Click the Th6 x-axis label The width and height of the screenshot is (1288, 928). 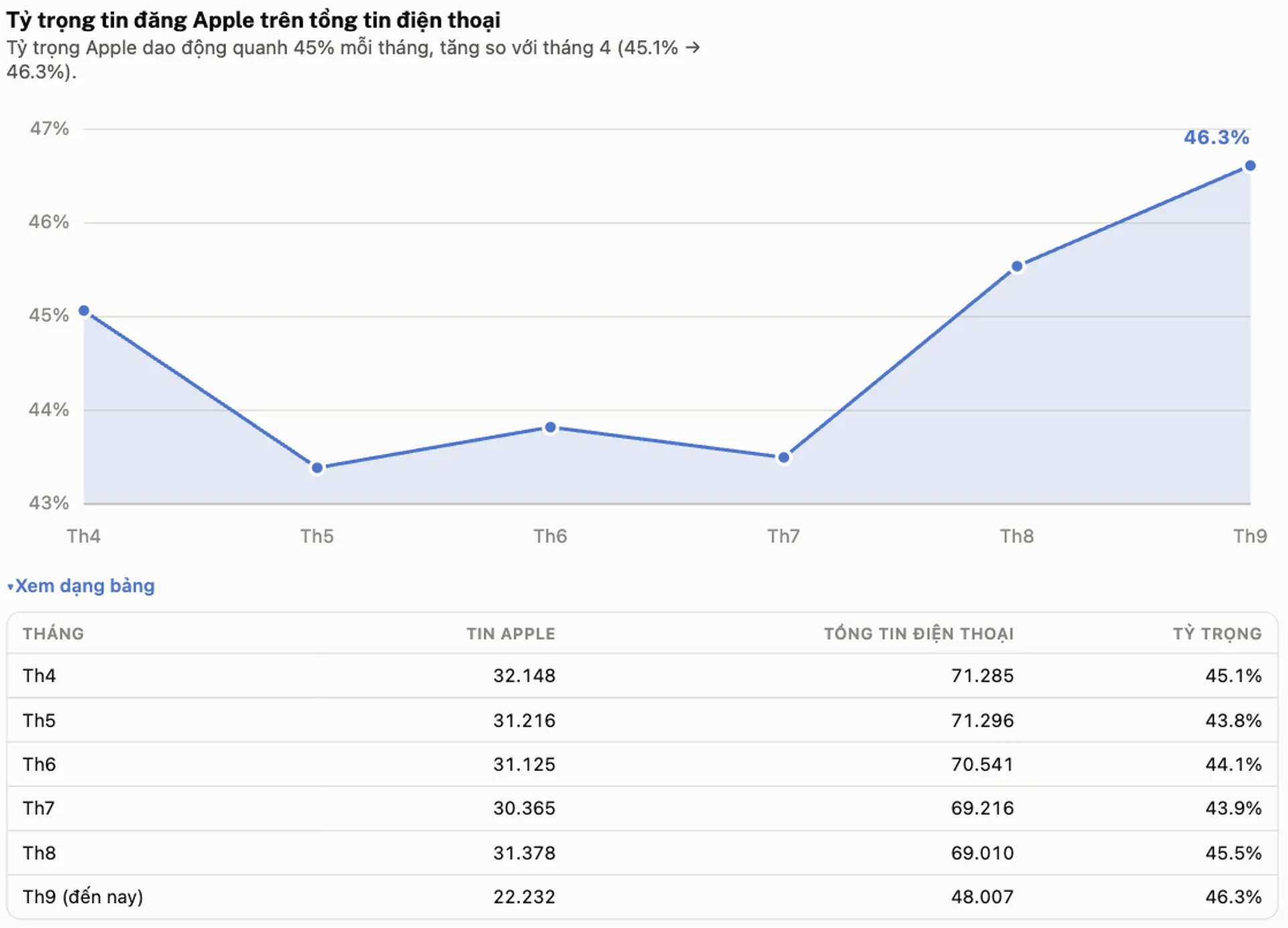(550, 536)
